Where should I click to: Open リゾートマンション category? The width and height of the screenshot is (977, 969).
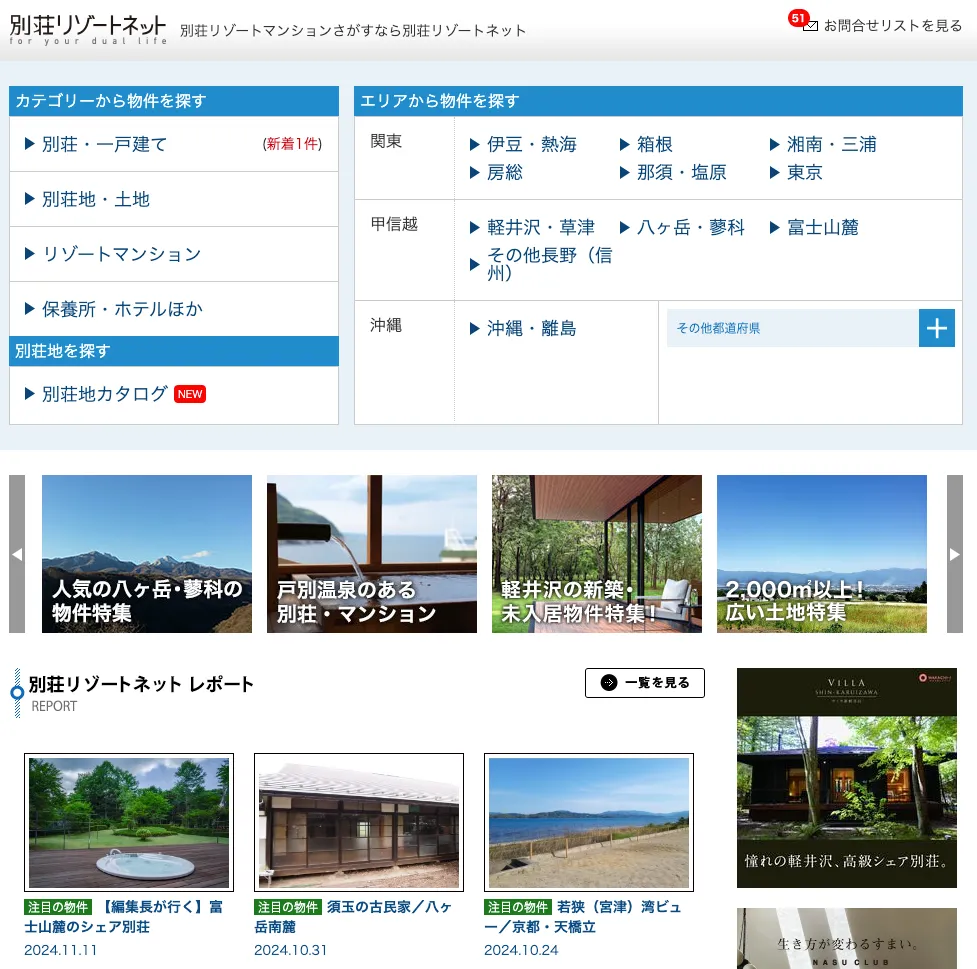point(121,254)
